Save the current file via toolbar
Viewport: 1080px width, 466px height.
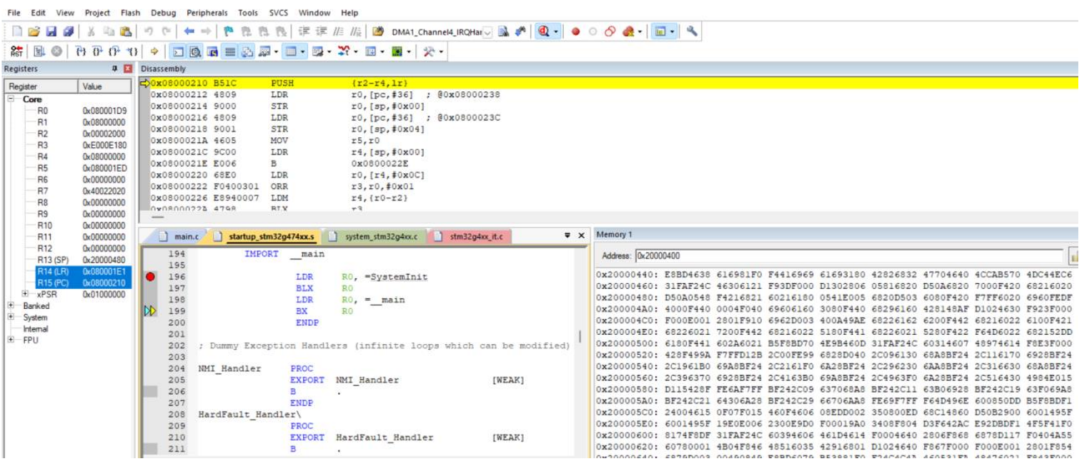[x=51, y=32]
